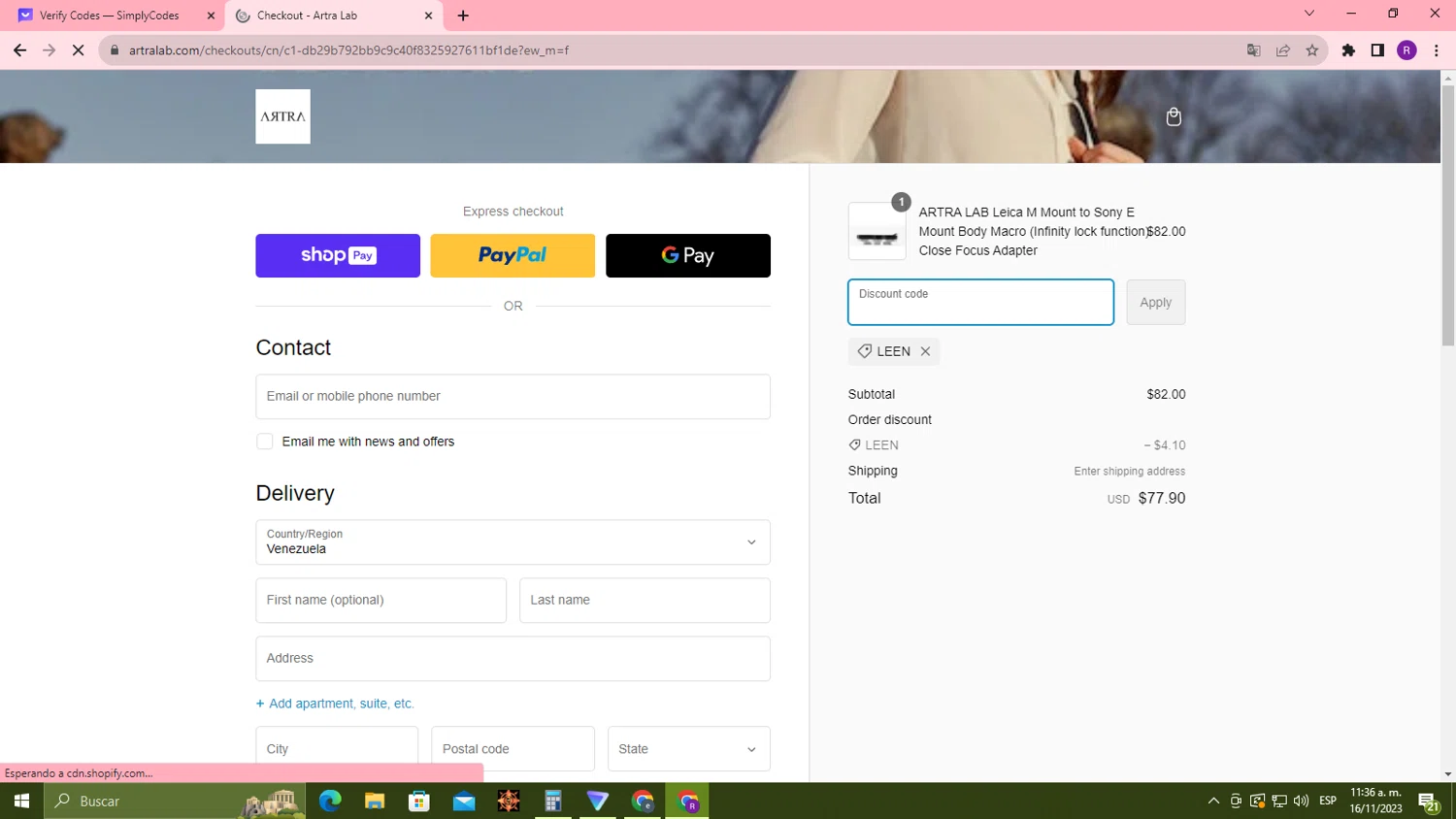Close the Checkout - Artra Lab tab
This screenshot has height=819, width=1456.
(428, 16)
